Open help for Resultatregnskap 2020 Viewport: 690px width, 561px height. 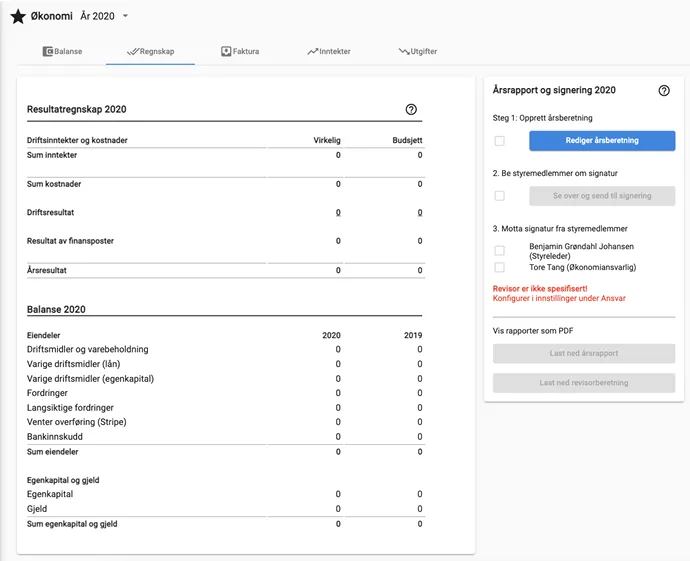click(x=411, y=110)
